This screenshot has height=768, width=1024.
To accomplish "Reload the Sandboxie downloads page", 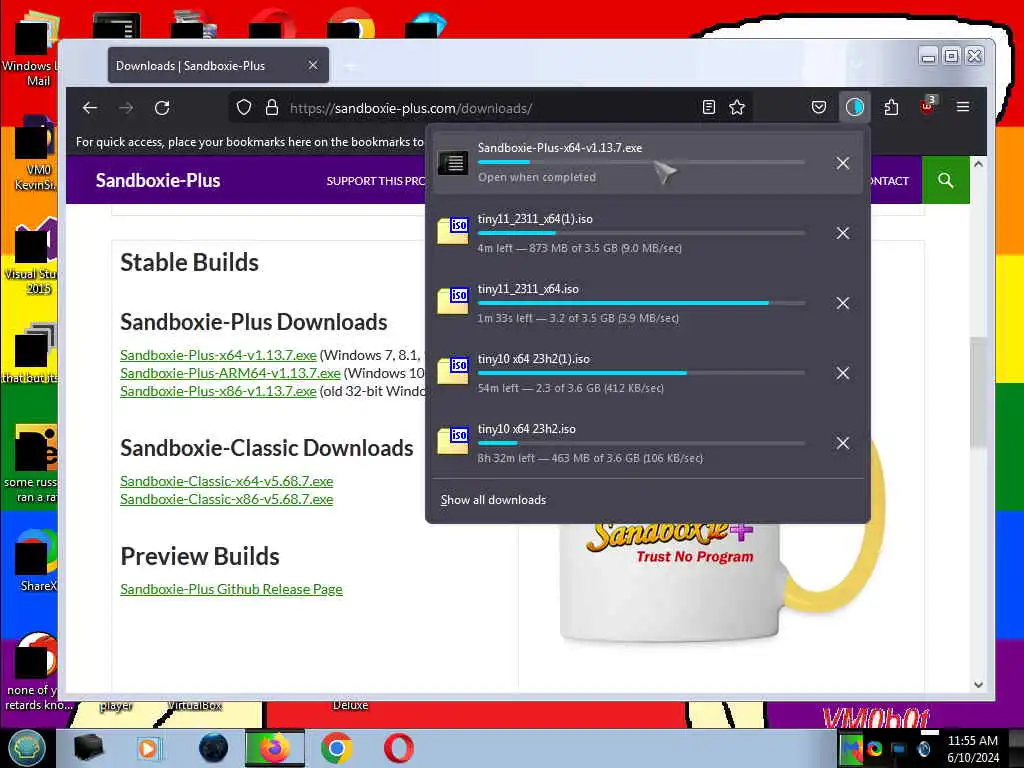I will click(x=162, y=108).
